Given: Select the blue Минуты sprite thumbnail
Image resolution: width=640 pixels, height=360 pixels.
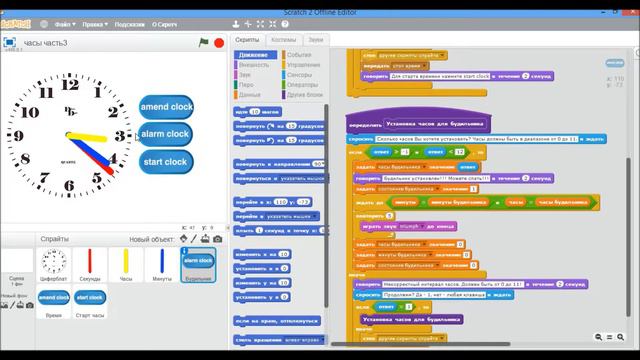Looking at the screenshot, I should click(x=162, y=264).
